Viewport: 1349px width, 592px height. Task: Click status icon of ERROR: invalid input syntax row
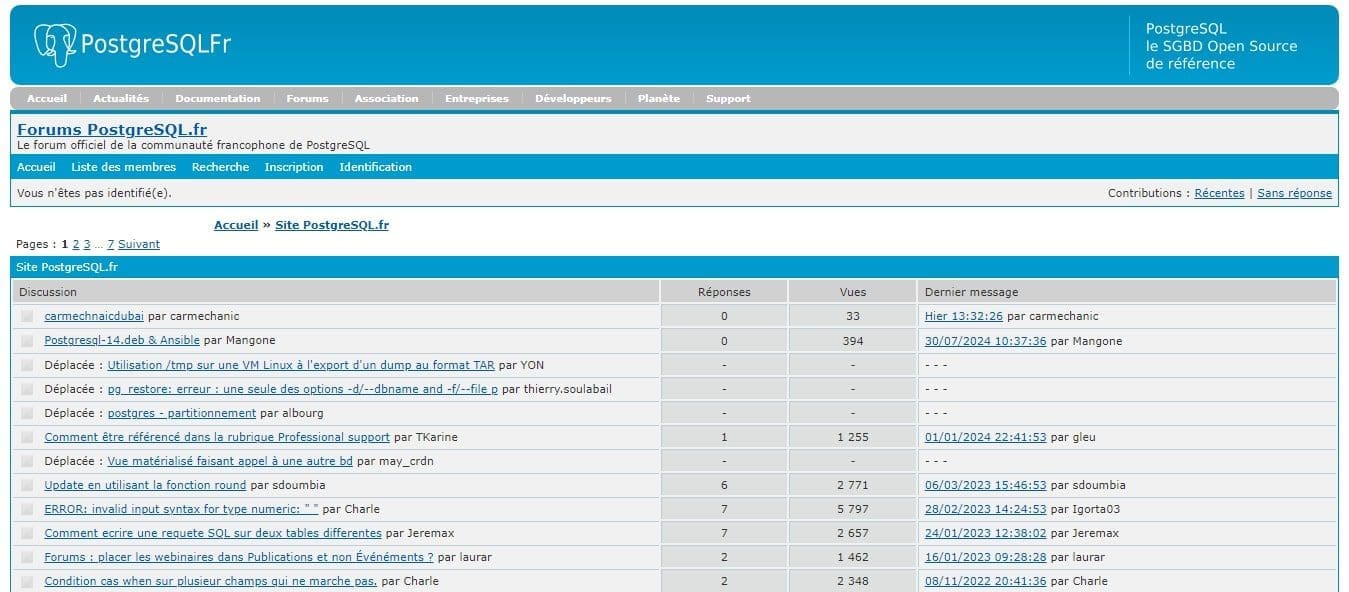pyautogui.click(x=27, y=509)
